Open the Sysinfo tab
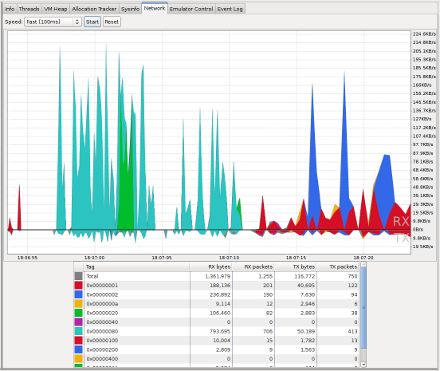Screen dimensions: 440x371 (x=130, y=9)
